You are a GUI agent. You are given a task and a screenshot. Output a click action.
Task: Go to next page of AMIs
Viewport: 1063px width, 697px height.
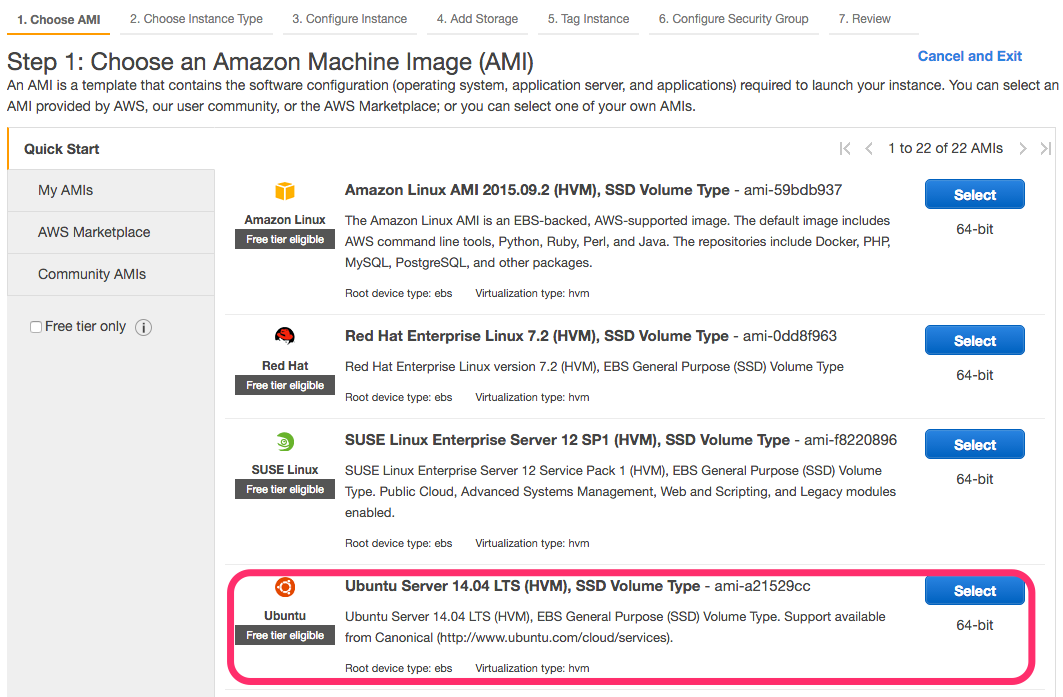[x=1022, y=148]
